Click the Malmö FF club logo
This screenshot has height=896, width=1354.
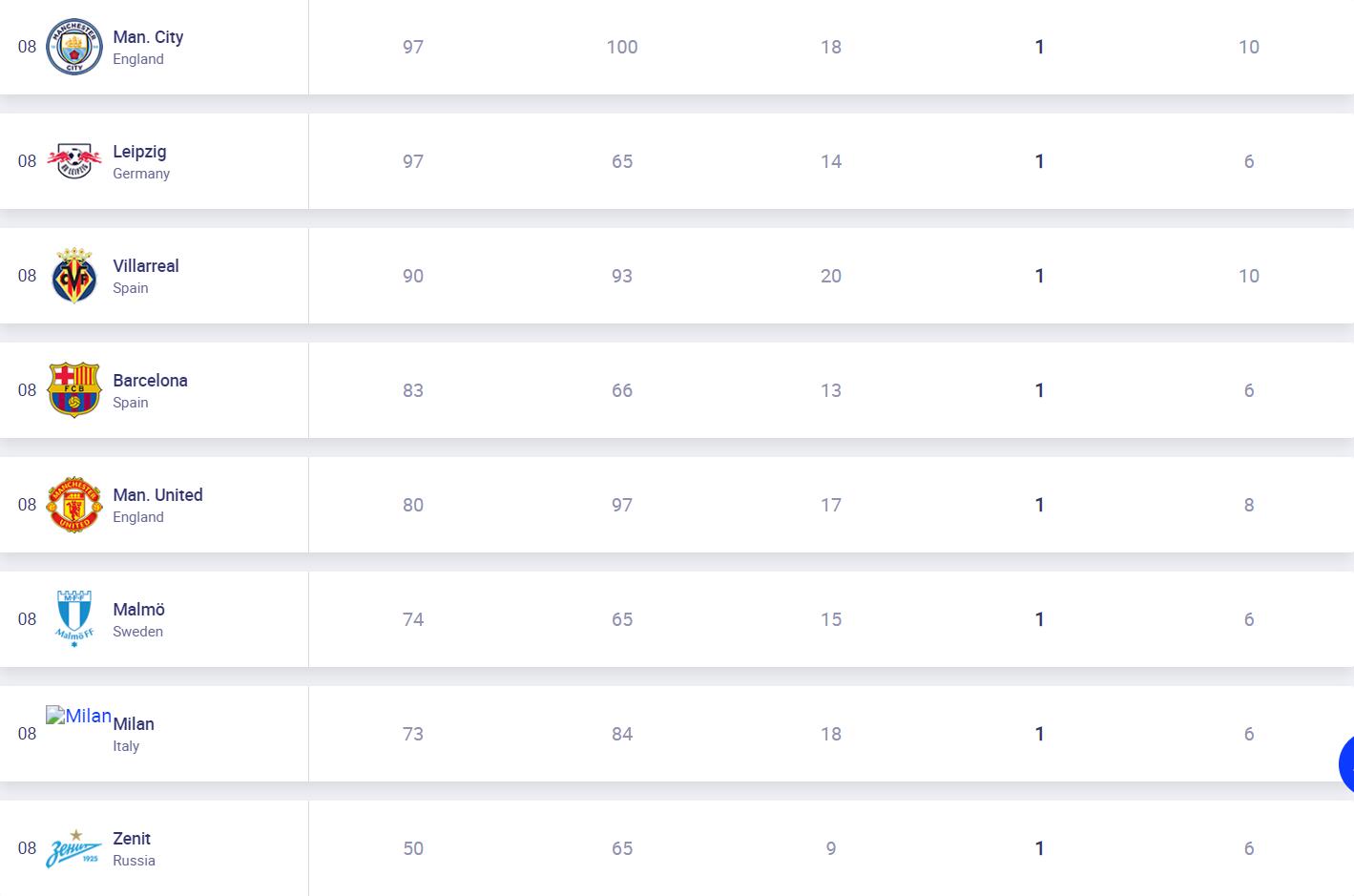pyautogui.click(x=73, y=619)
